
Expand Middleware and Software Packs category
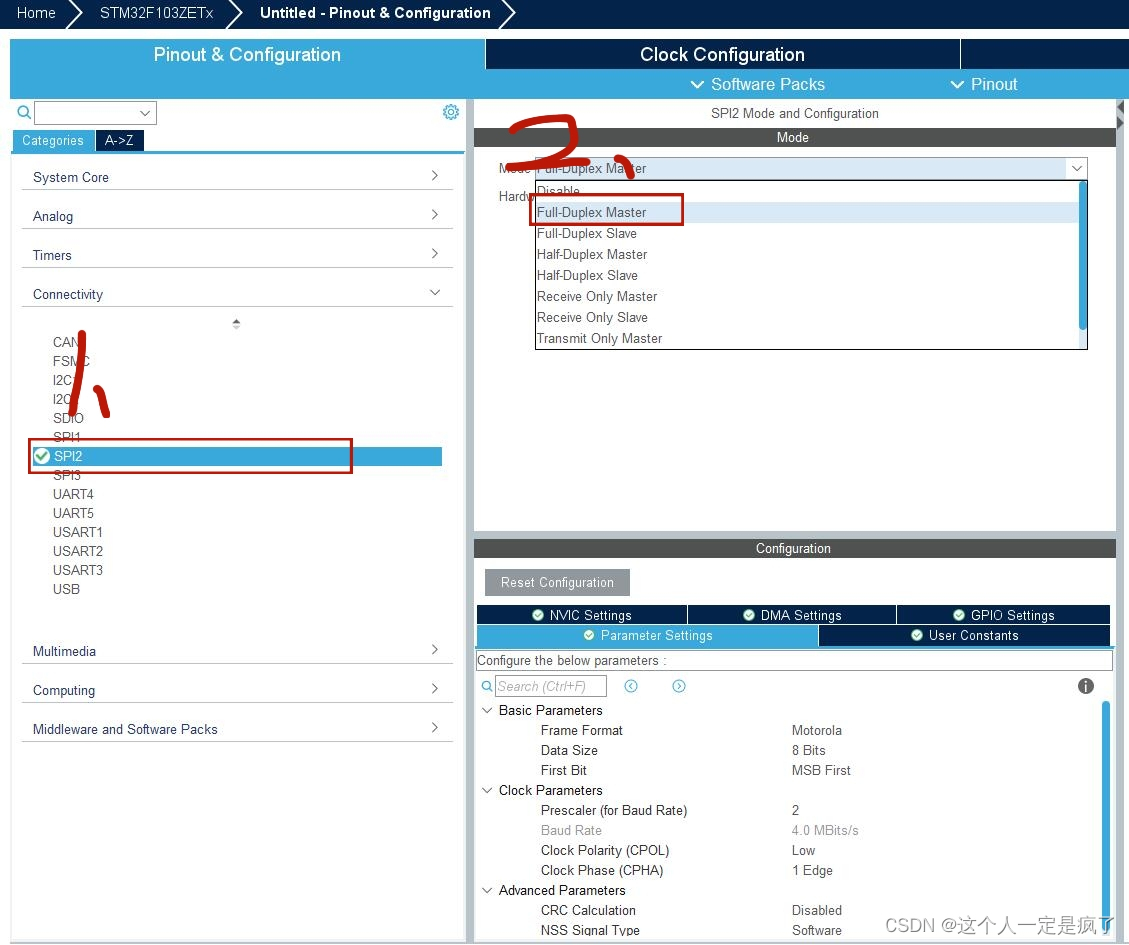pyautogui.click(x=435, y=727)
